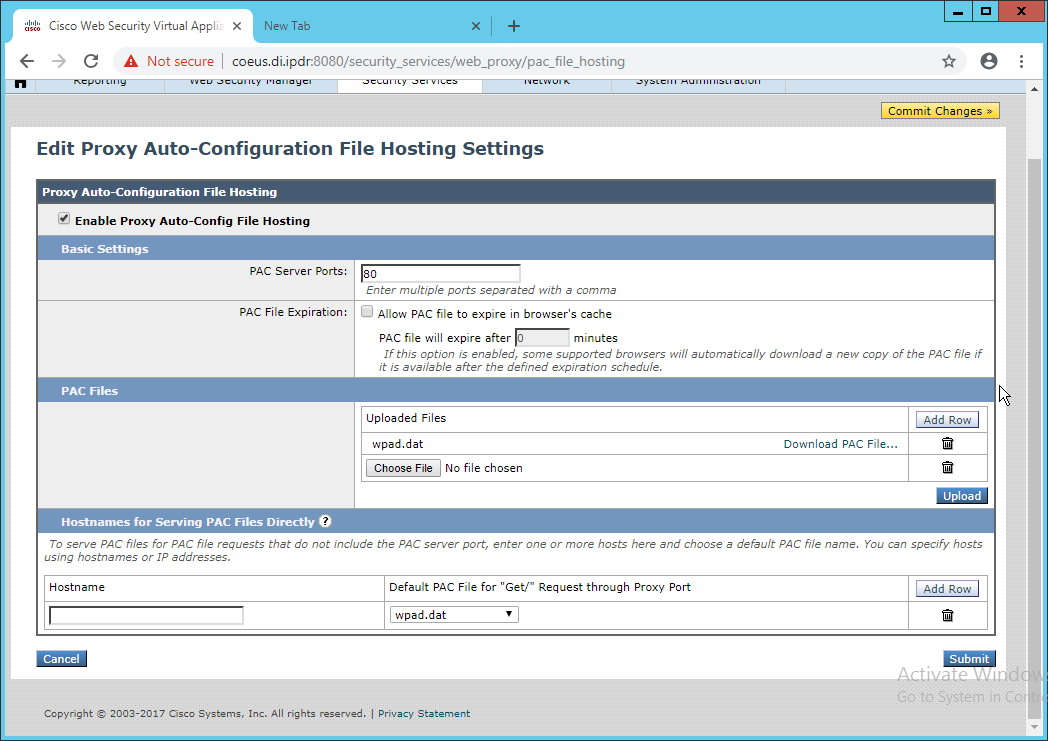This screenshot has height=741, width=1048.
Task: Open a new browser tab
Action: pyautogui.click(x=513, y=26)
